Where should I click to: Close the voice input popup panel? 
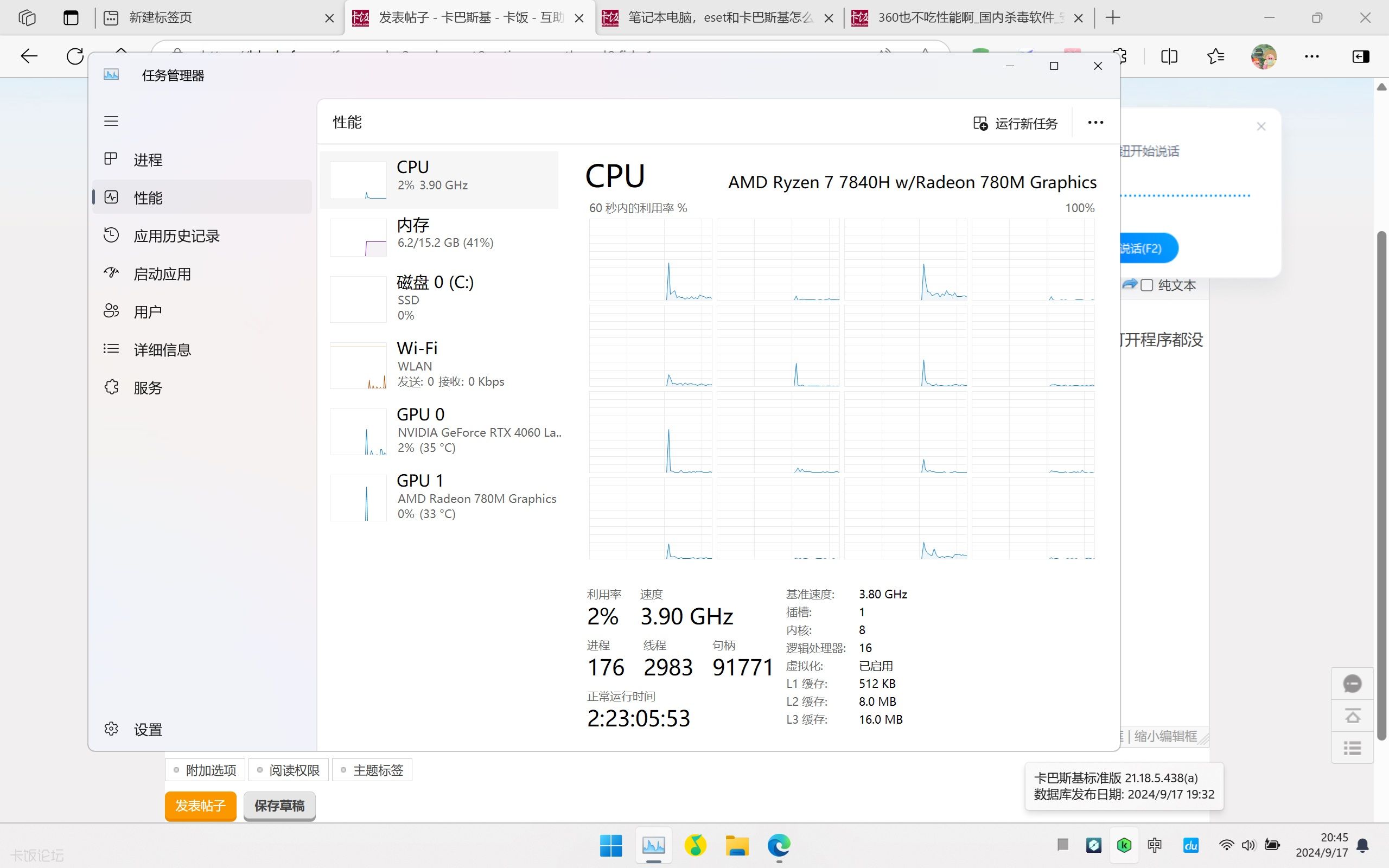click(x=1261, y=126)
